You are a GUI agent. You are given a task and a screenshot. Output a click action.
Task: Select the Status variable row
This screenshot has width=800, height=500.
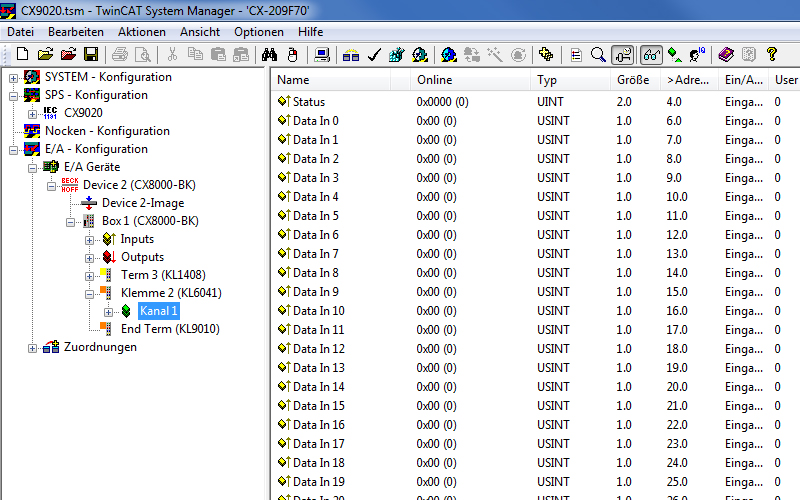pos(536,102)
